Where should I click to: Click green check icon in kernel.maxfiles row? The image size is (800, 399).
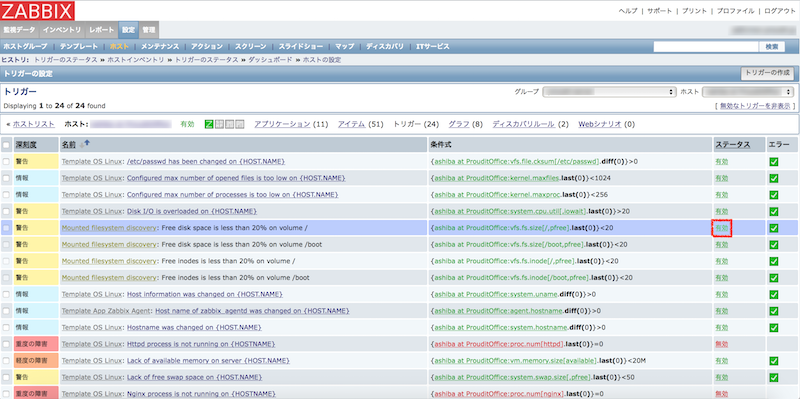point(774,178)
